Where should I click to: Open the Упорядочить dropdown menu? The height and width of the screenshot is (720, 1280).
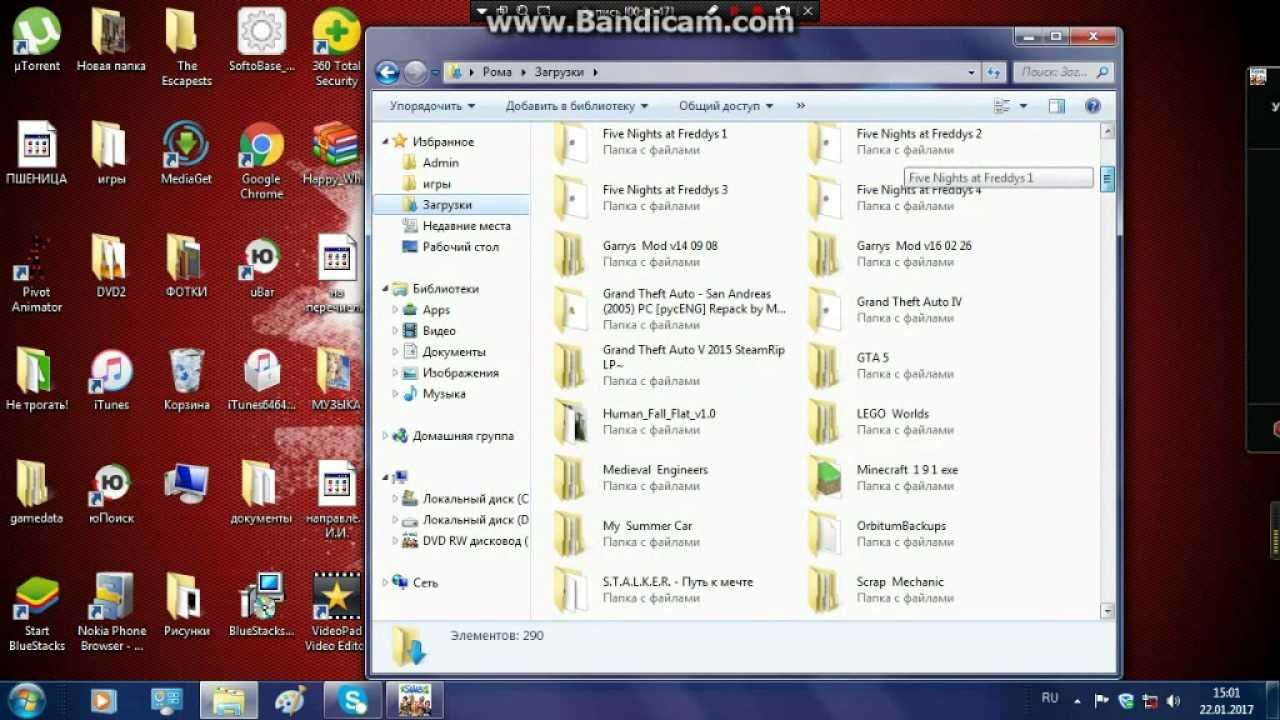(432, 106)
